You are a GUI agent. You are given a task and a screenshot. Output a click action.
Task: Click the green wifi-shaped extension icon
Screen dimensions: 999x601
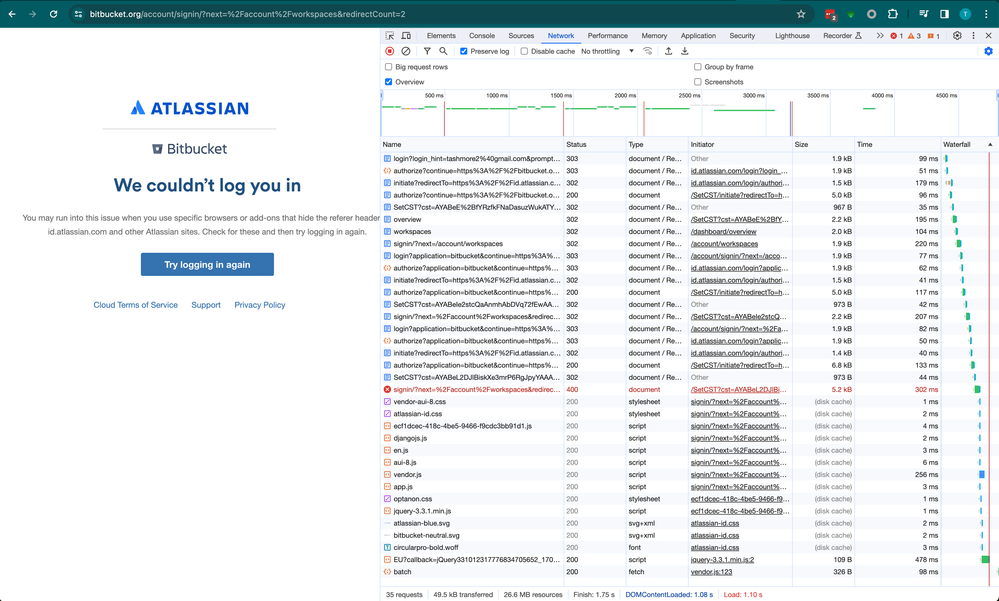(x=851, y=15)
